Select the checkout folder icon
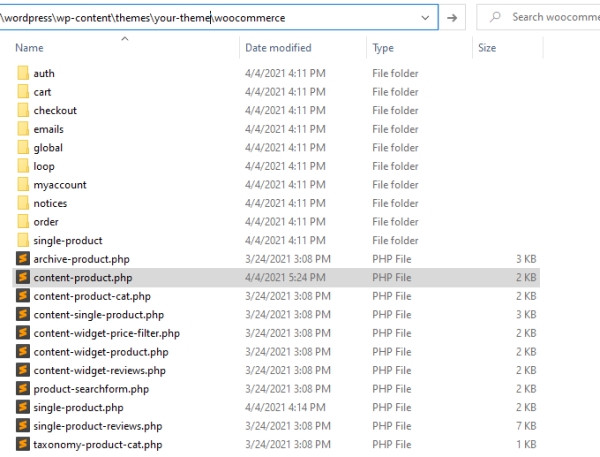 coord(23,110)
